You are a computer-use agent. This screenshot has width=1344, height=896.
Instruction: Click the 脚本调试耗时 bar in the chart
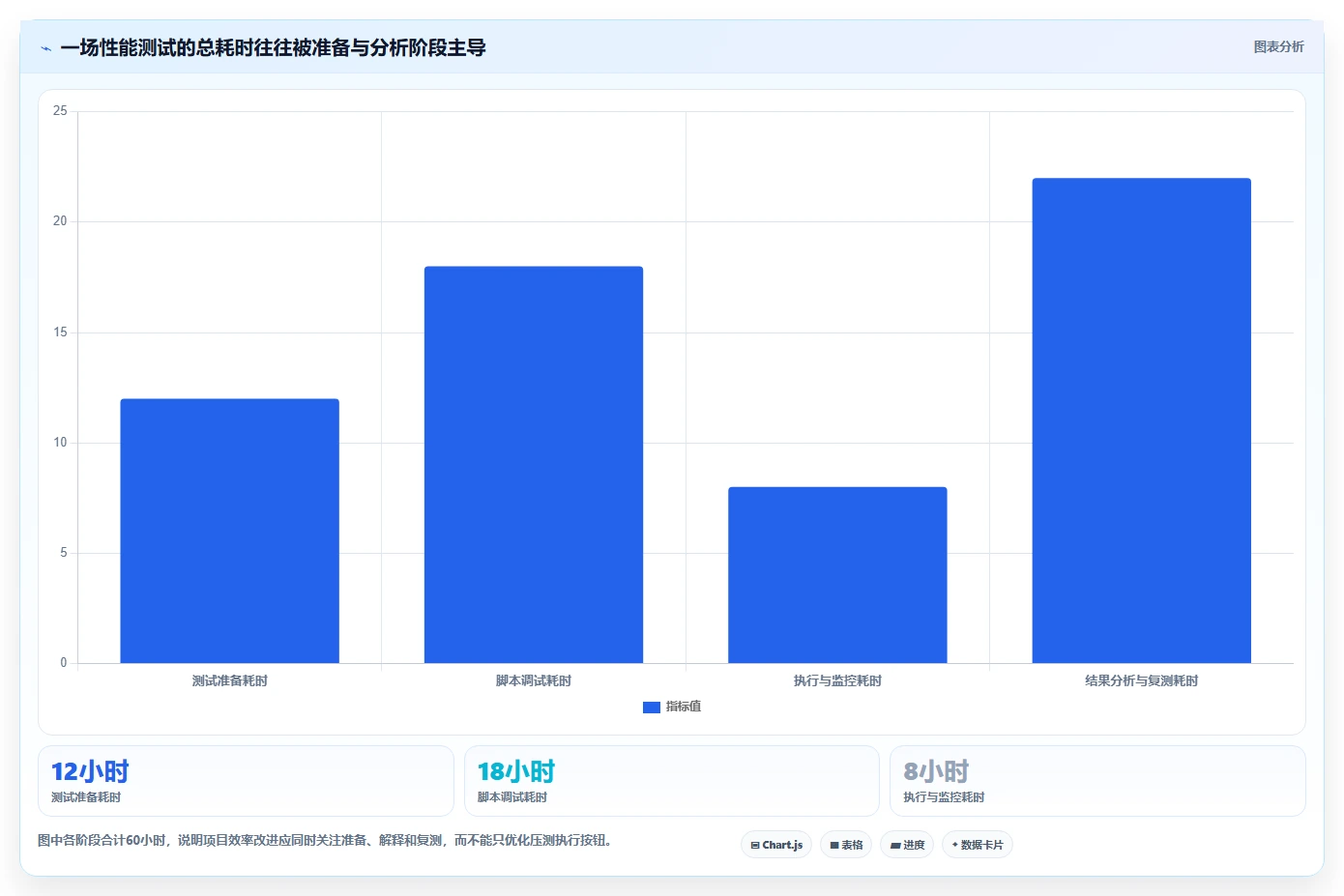pos(534,465)
